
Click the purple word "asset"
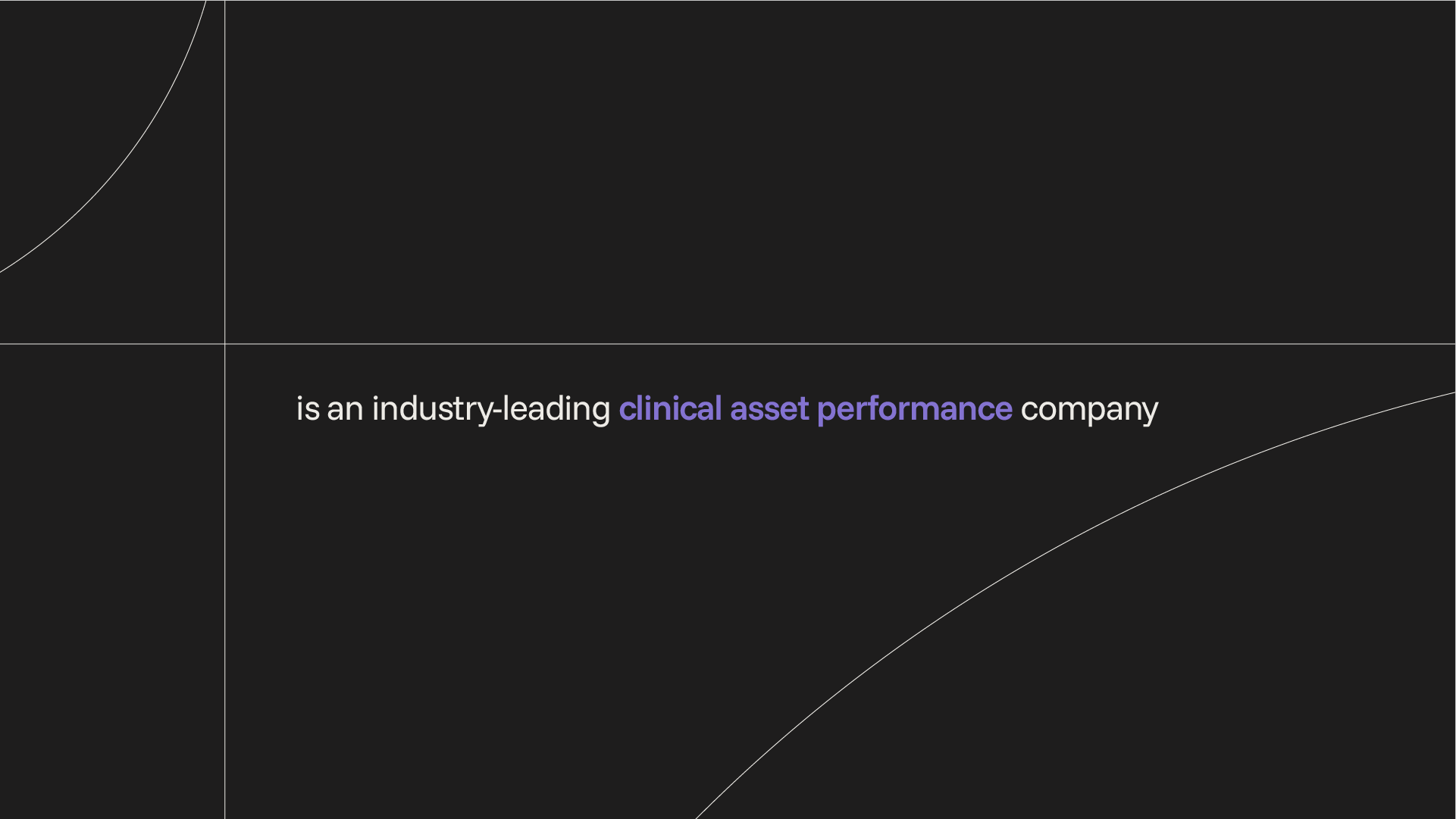(x=769, y=410)
